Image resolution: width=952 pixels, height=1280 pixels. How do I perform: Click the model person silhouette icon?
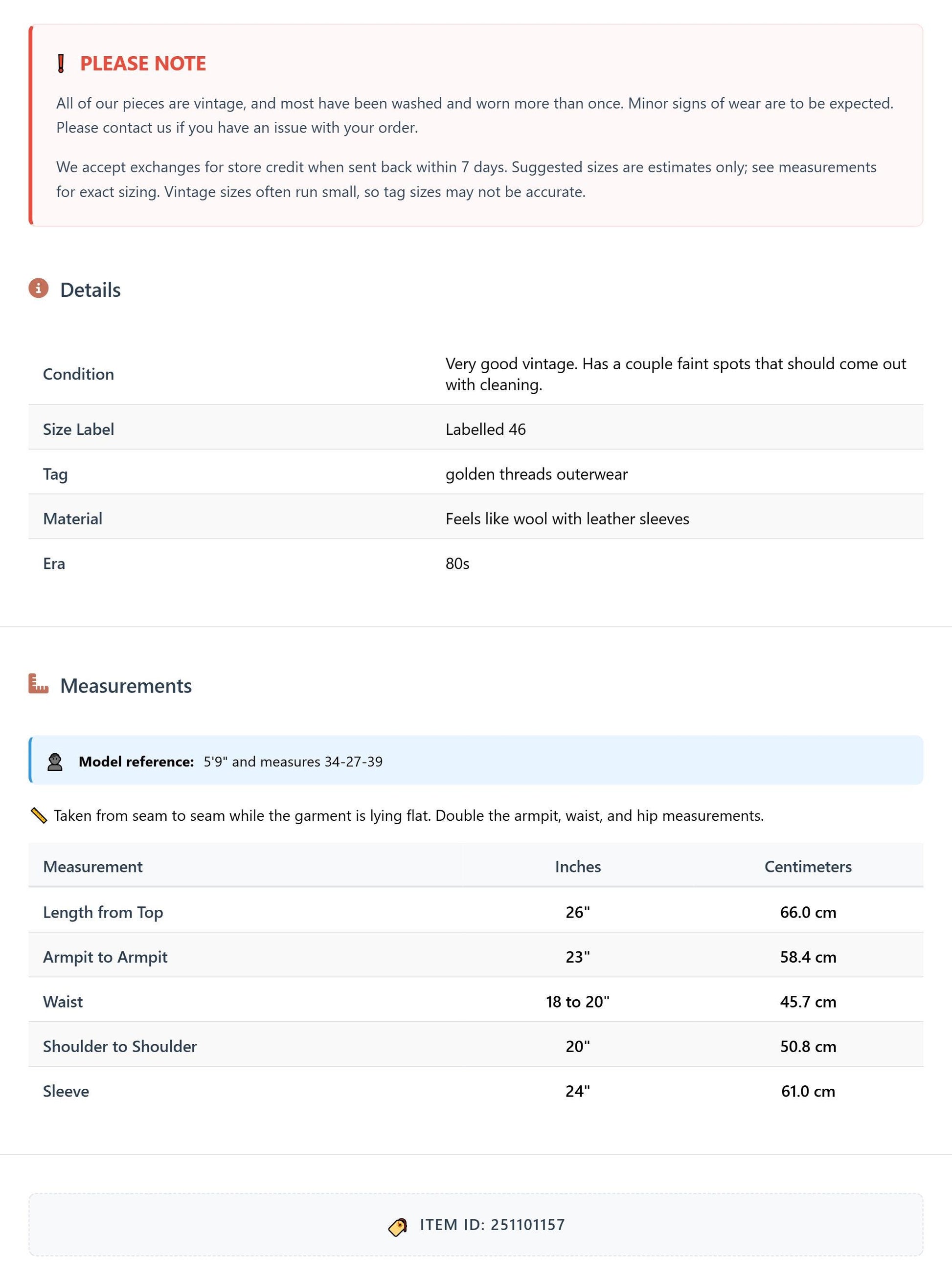click(x=55, y=762)
